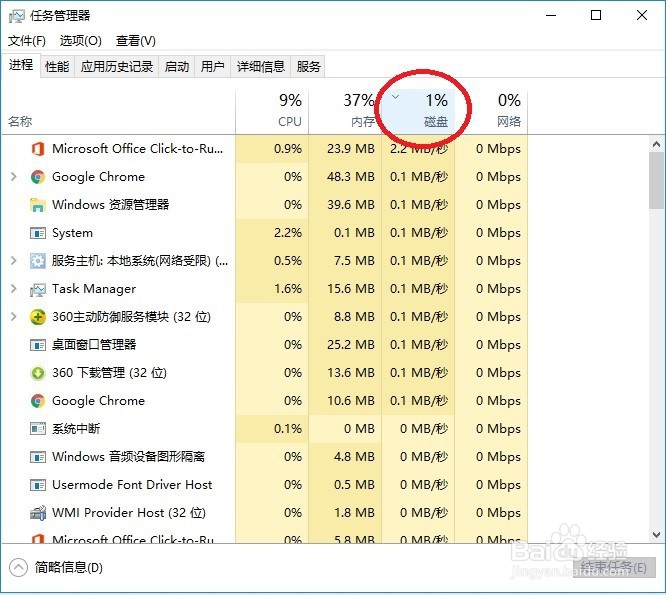Open the 文件(F) menu

(27, 41)
